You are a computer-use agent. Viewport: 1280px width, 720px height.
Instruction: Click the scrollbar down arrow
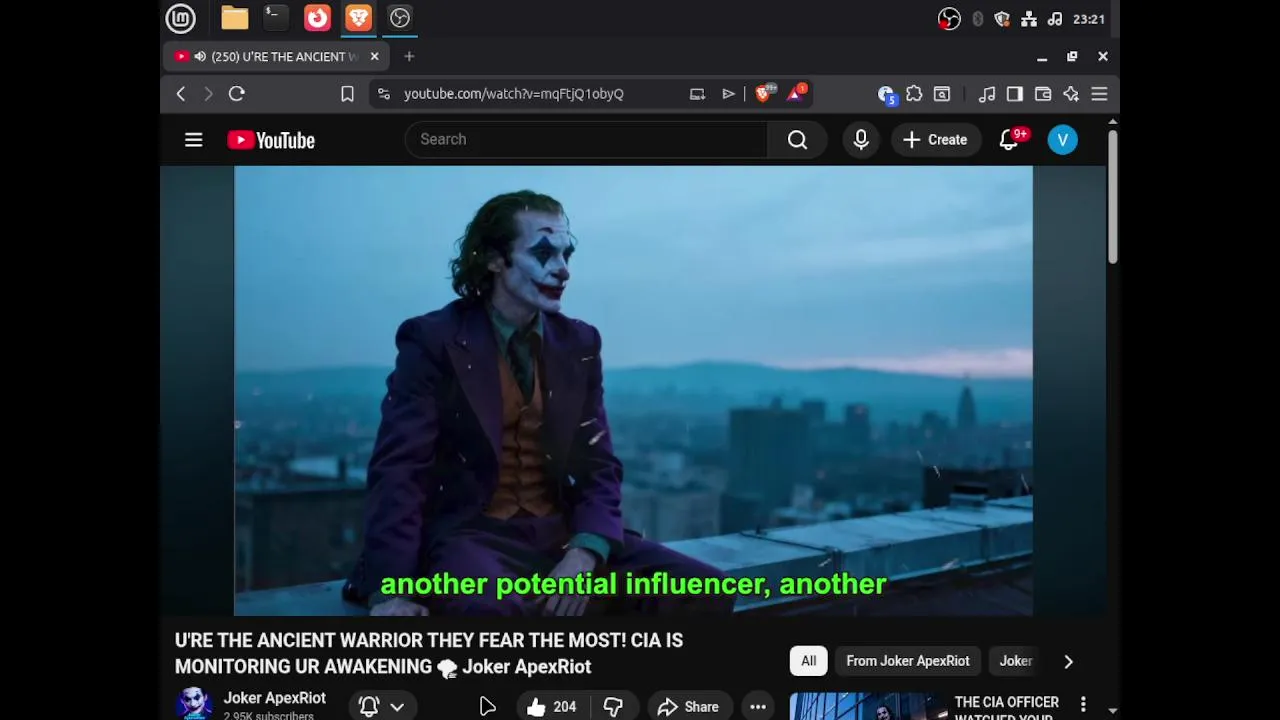[1112, 711]
